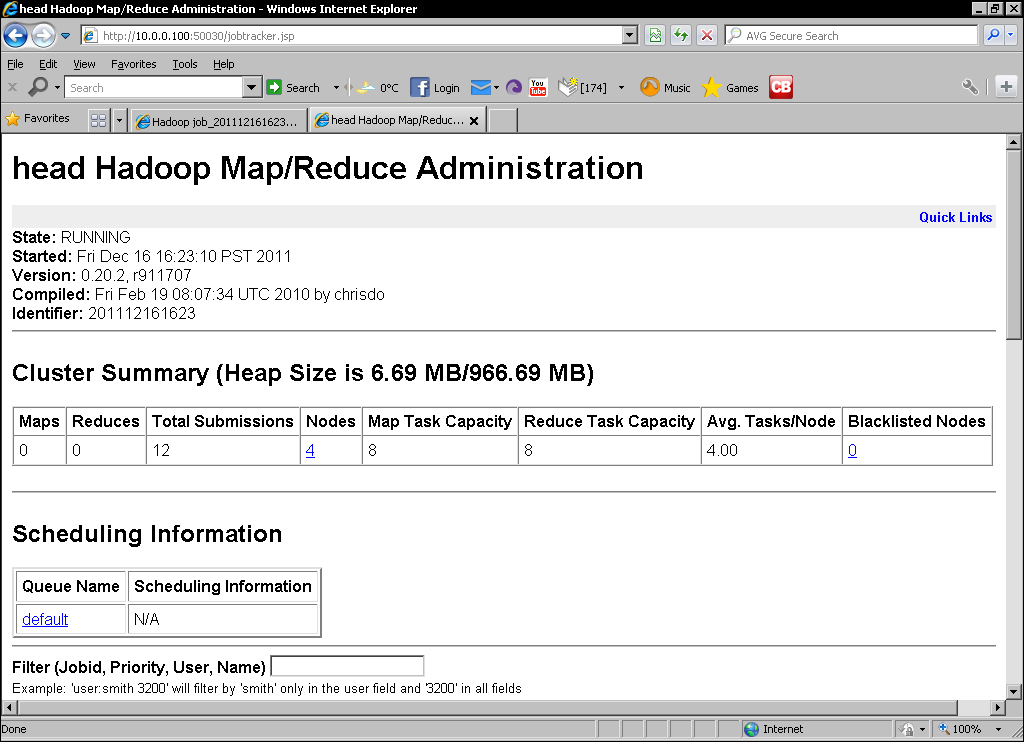The height and width of the screenshot is (742, 1024).
Task: Click the toolbar Search text box
Action: tap(154, 88)
